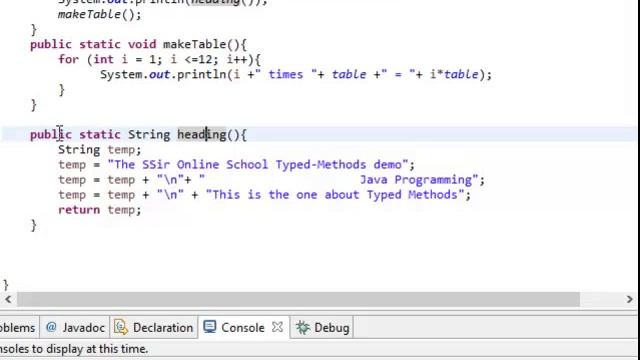Click the 'for' keyword in the loop
This screenshot has height=360, width=640.
(x=68, y=59)
